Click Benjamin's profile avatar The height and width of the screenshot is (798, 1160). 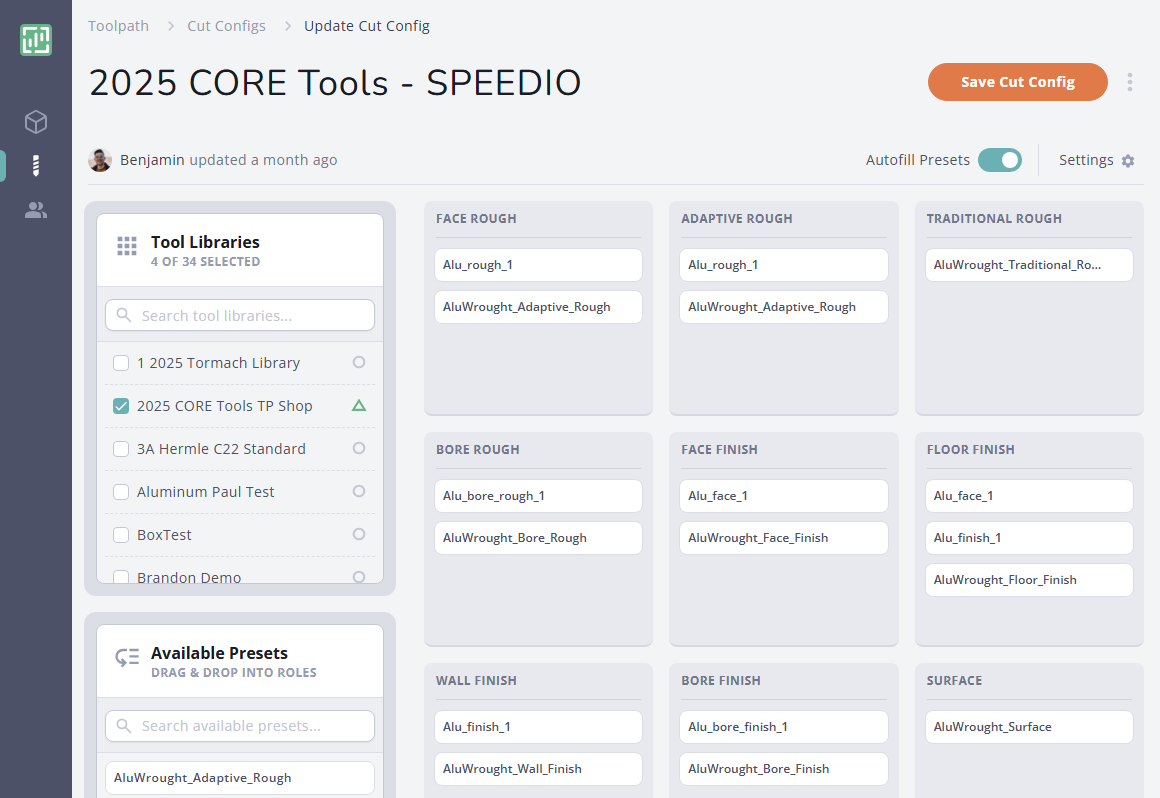coord(100,160)
